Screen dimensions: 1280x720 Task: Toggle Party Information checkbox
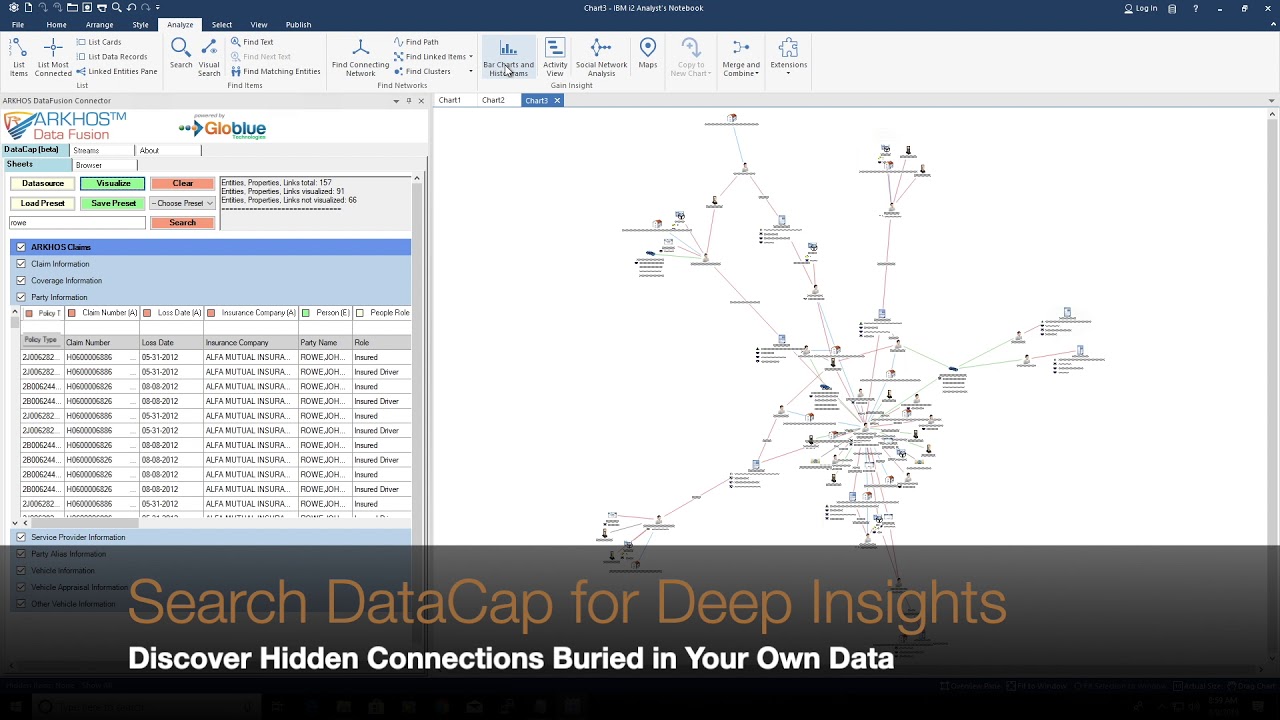(21, 297)
